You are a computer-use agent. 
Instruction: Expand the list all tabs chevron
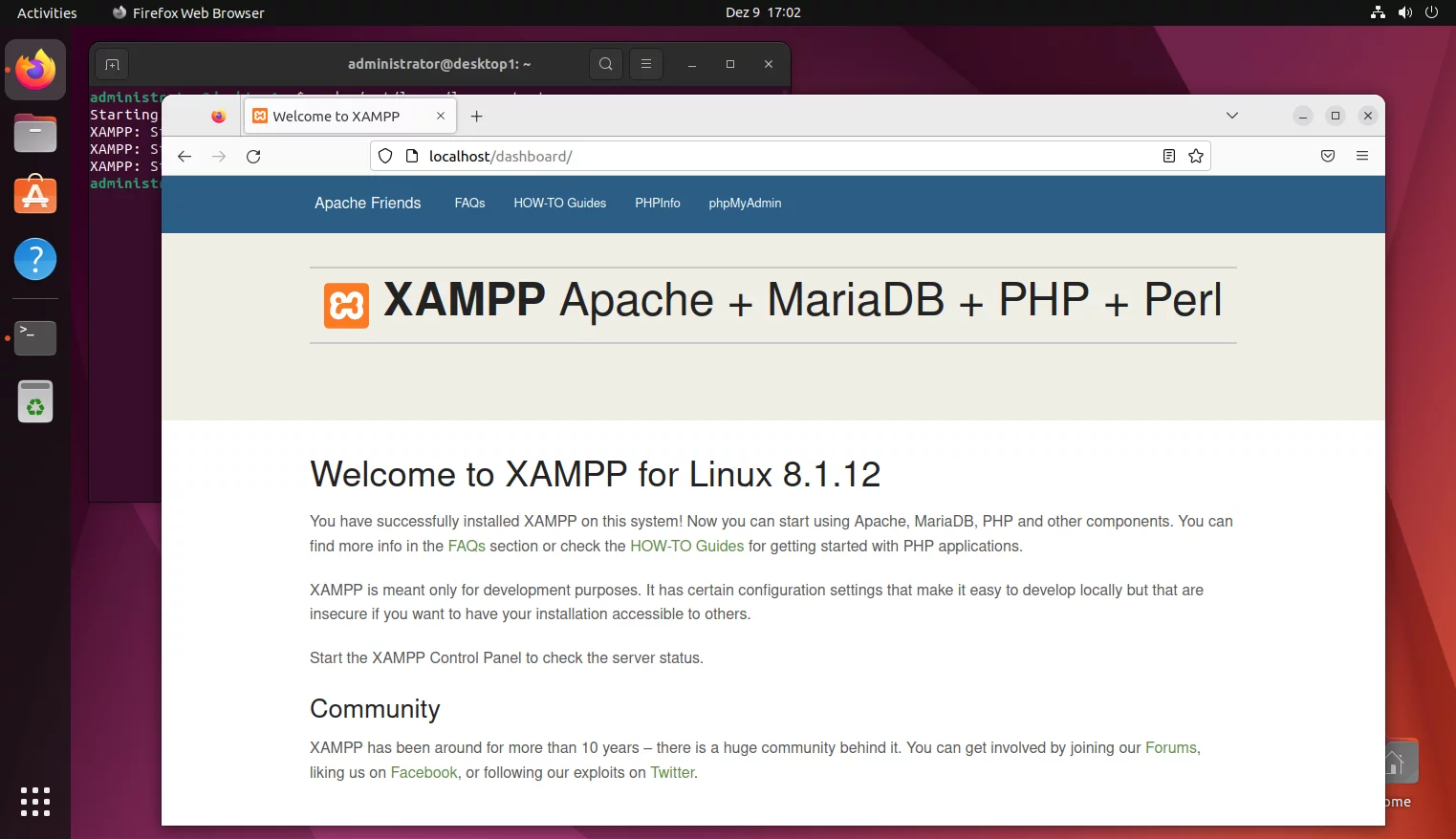click(x=1232, y=116)
